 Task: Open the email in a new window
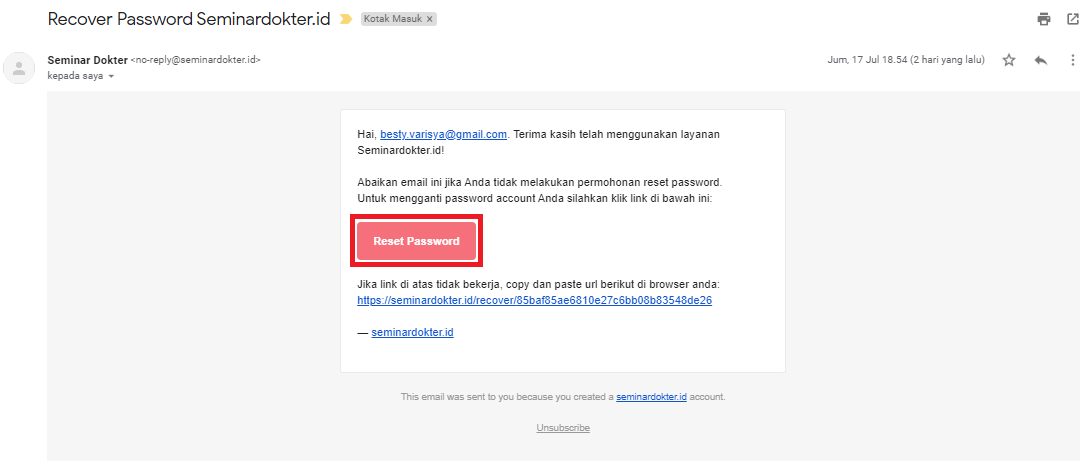1073,19
